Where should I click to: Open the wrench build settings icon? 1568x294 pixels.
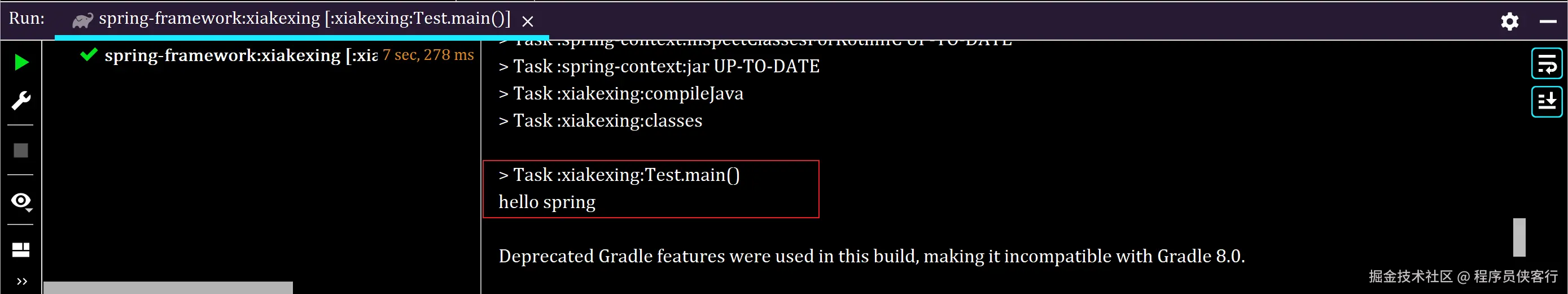(21, 100)
